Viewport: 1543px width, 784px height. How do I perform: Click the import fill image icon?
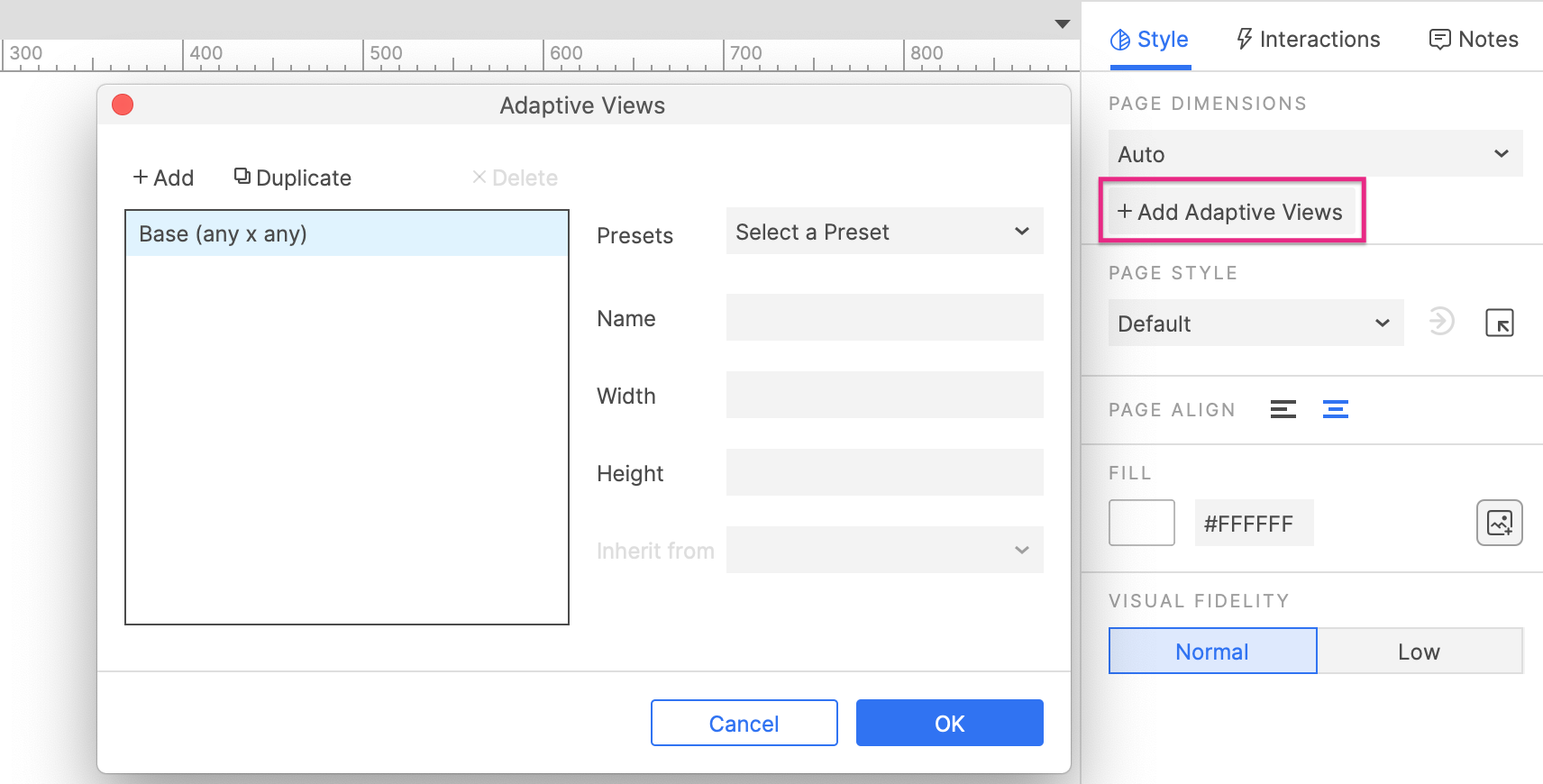click(1499, 523)
